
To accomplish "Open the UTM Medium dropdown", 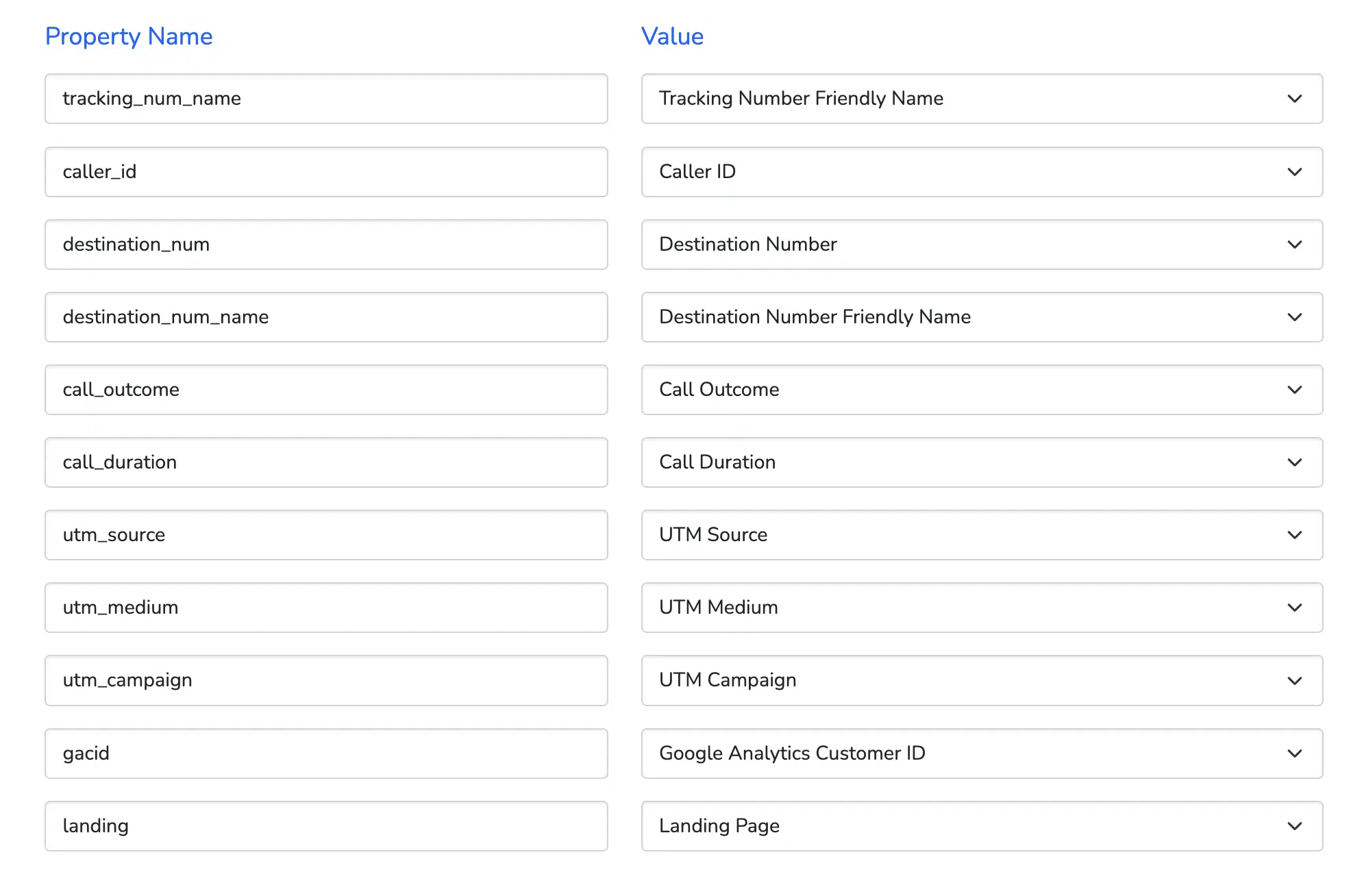I will click(982, 608).
